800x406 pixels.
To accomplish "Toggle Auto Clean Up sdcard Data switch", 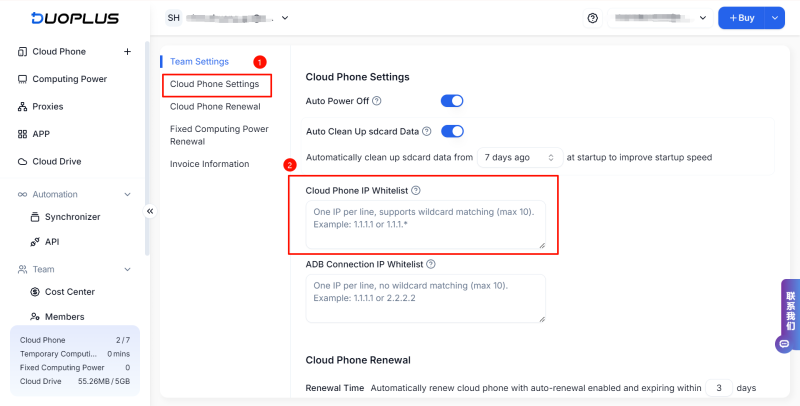I will coord(452,131).
